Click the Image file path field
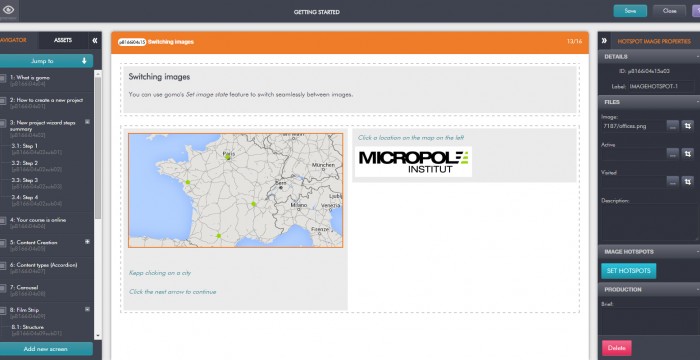The height and width of the screenshot is (360, 700). coord(633,126)
